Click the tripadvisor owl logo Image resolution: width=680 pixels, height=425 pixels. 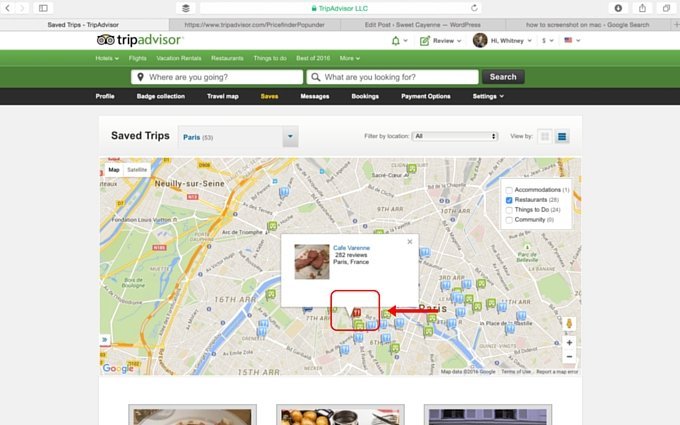[139, 40]
